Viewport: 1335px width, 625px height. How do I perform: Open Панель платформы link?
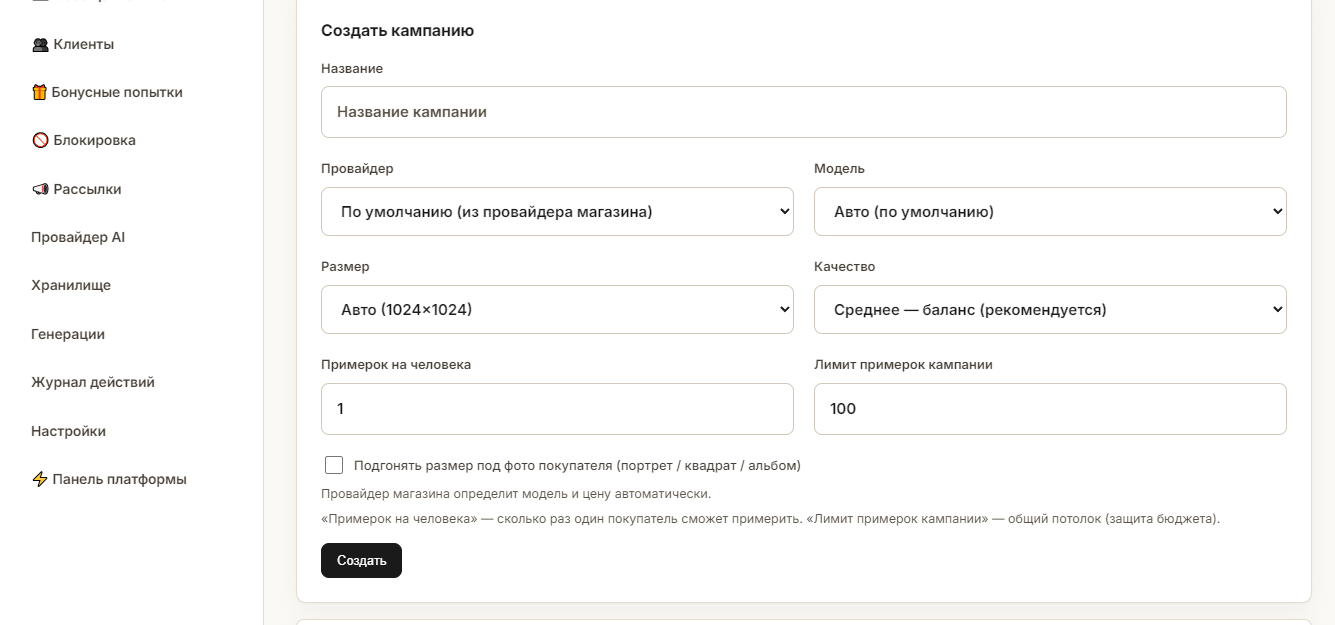(109, 479)
